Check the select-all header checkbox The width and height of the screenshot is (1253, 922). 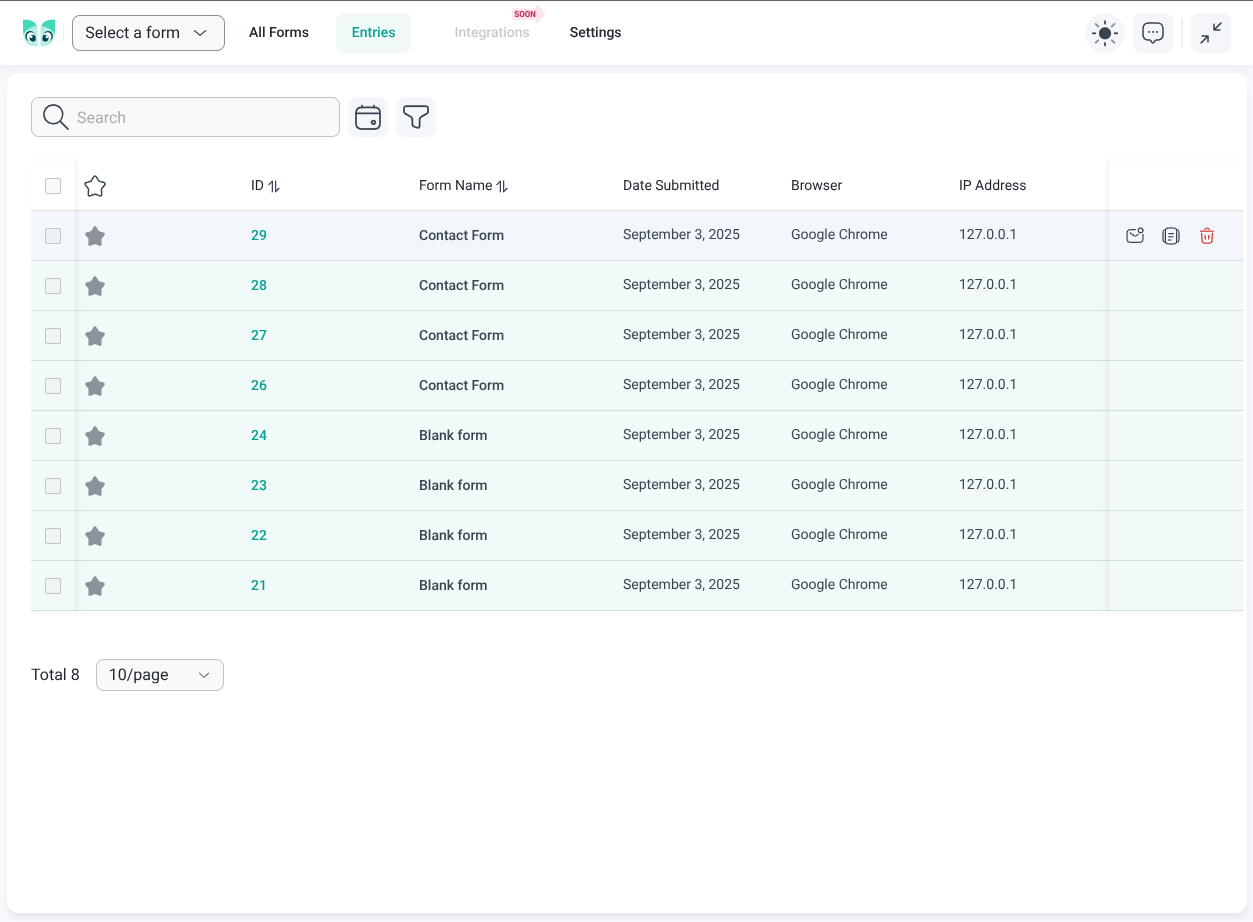(53, 186)
